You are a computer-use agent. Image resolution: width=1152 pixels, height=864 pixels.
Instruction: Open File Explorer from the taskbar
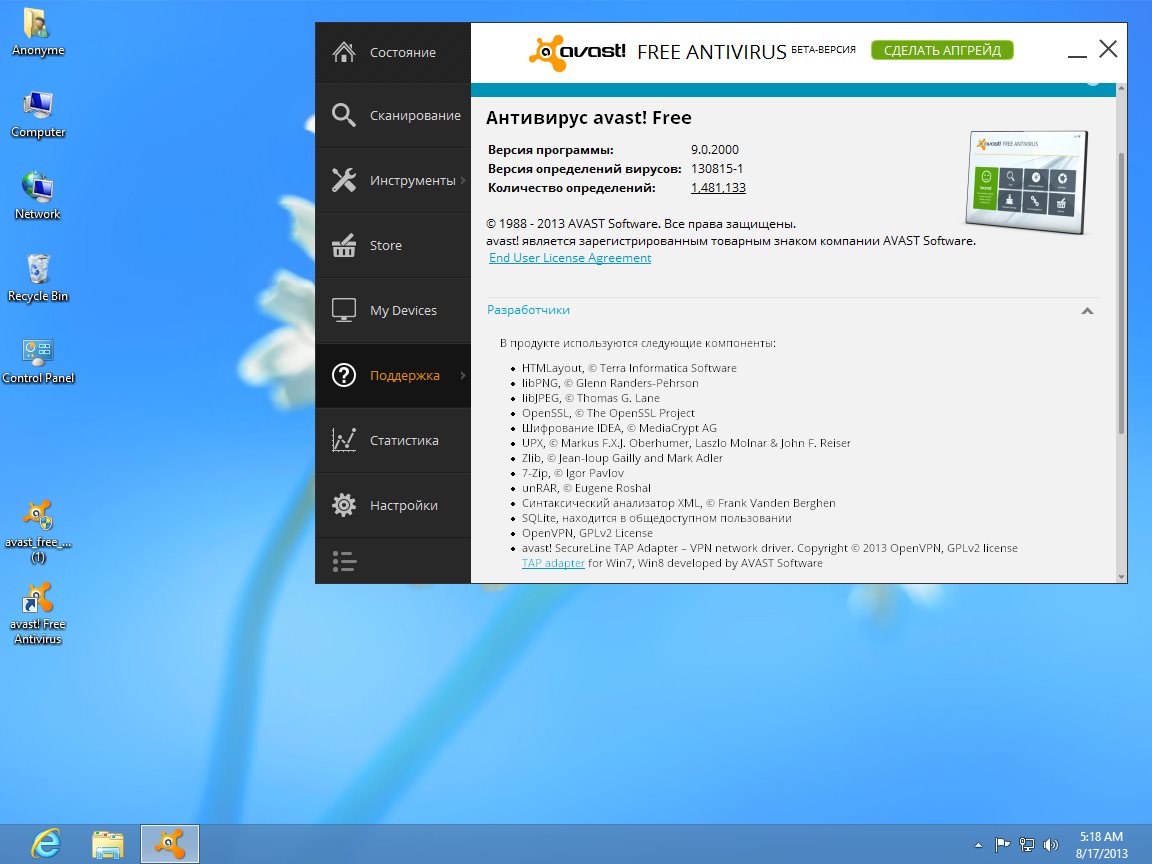point(108,844)
